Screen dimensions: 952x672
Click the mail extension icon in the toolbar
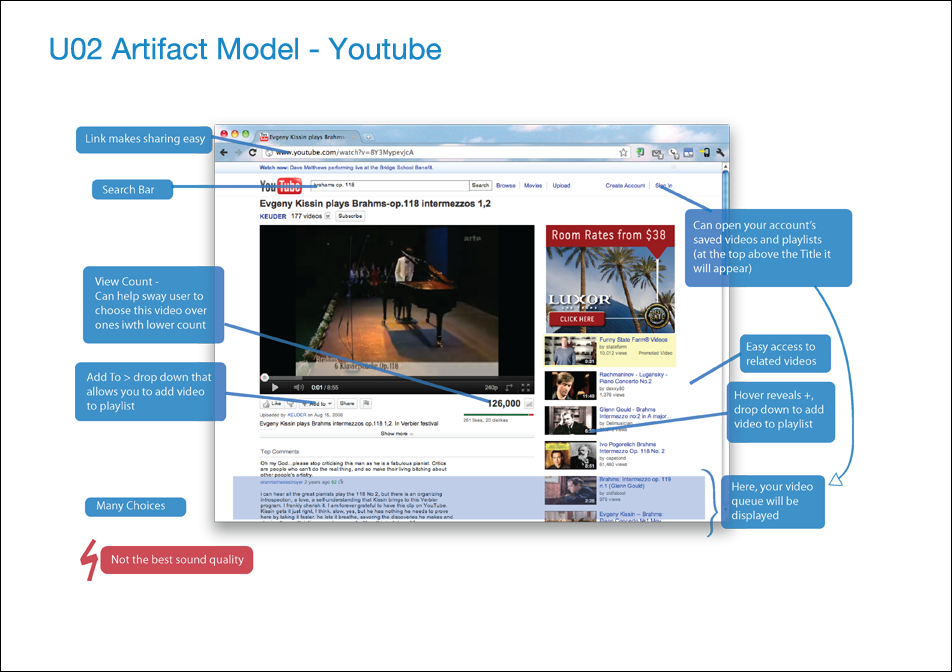tap(657, 154)
